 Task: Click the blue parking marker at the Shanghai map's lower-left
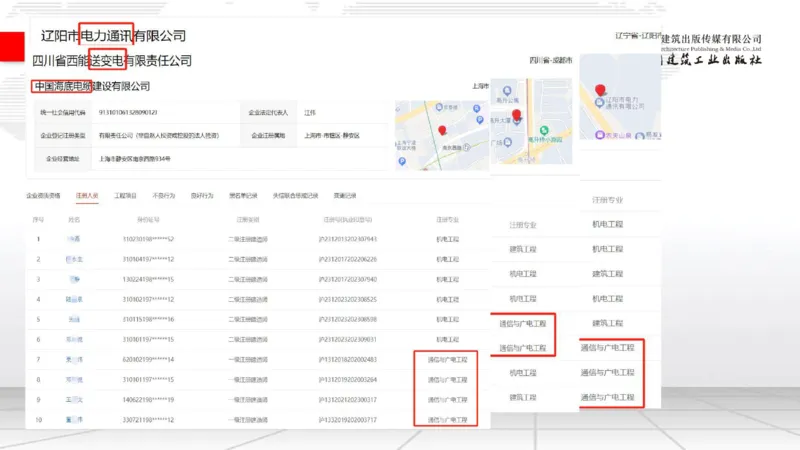(x=402, y=161)
